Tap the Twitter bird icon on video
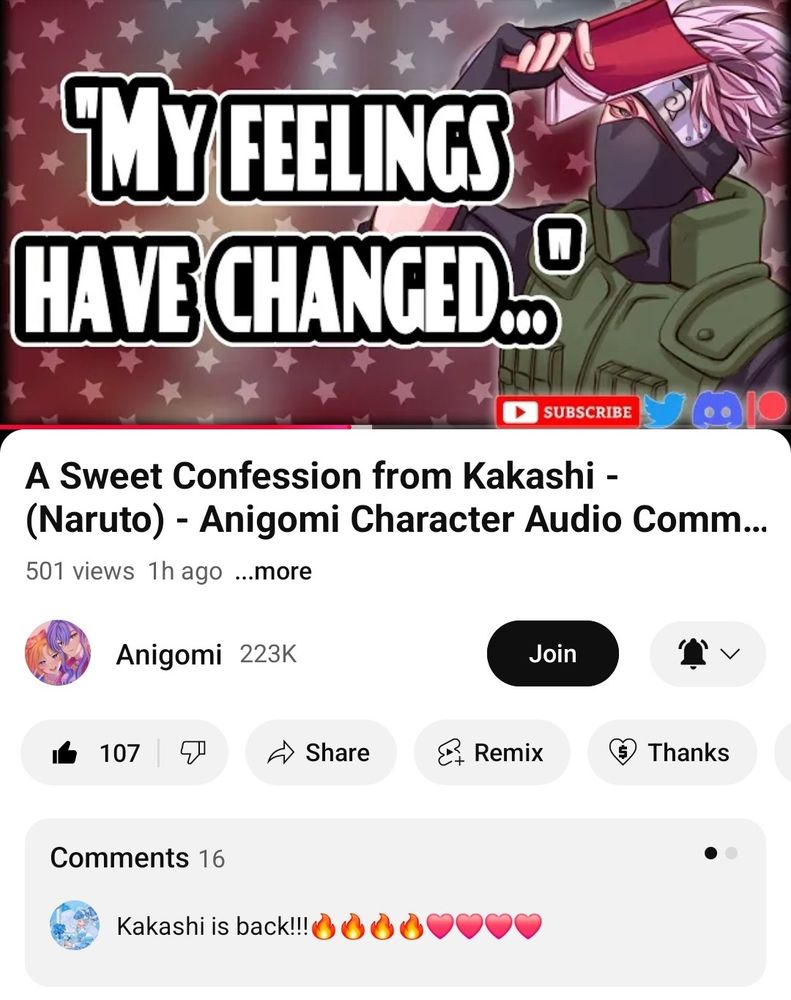 pyautogui.click(x=663, y=409)
